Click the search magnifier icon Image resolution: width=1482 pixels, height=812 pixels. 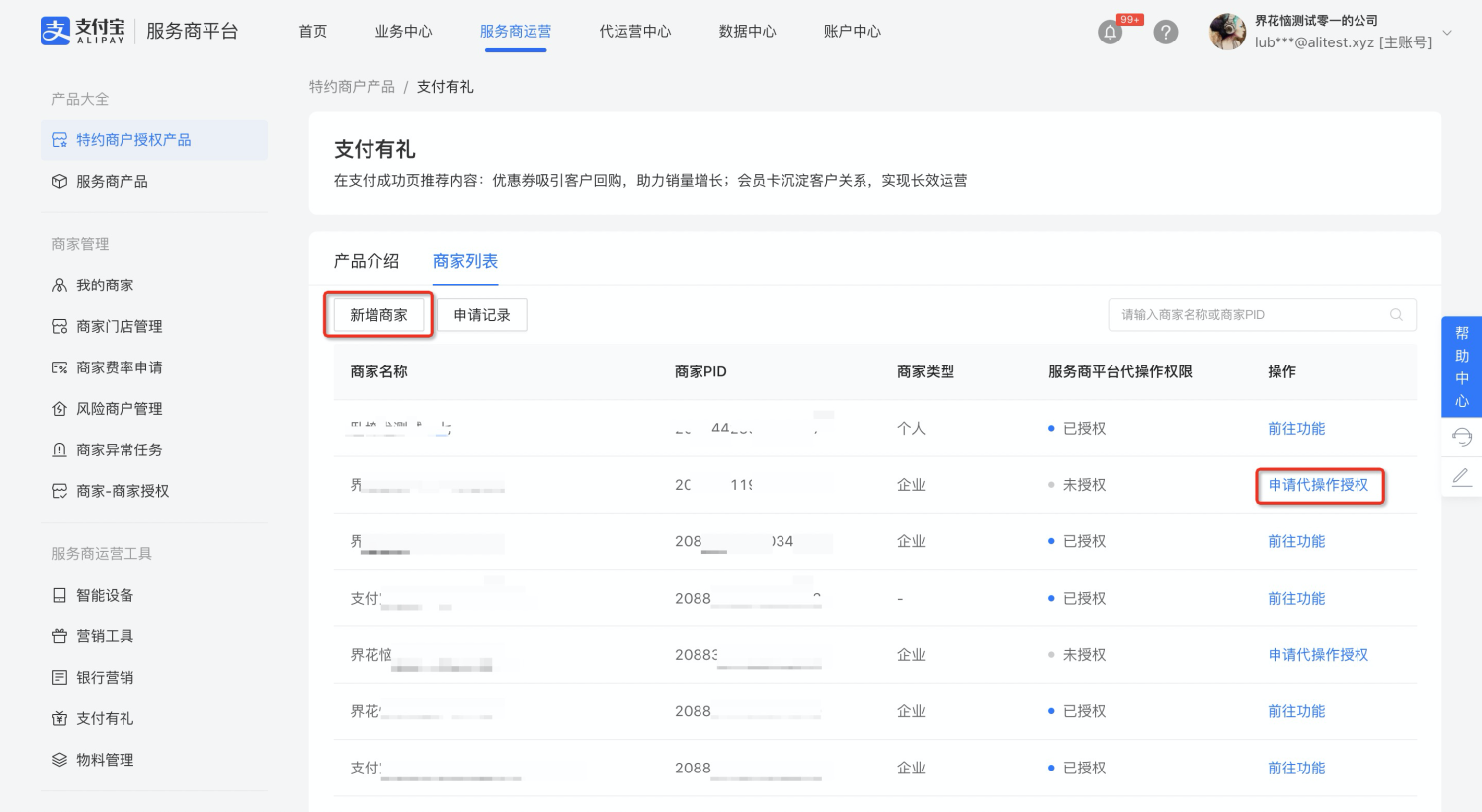coord(1396,315)
